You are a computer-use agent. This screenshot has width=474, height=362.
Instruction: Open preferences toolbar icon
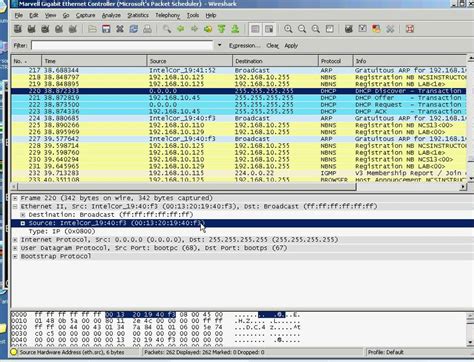390,29
